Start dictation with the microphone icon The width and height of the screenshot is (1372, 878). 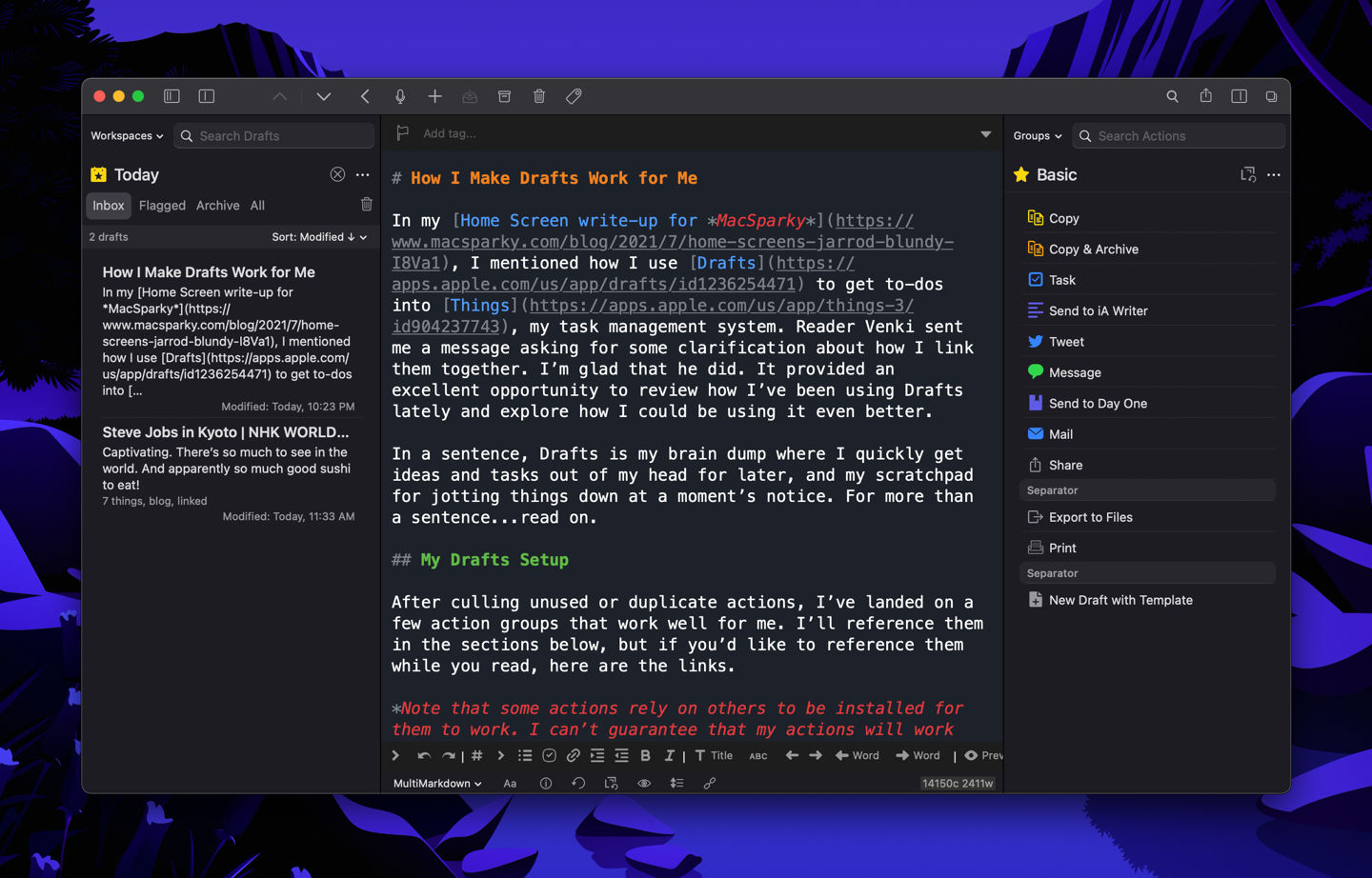pos(400,96)
